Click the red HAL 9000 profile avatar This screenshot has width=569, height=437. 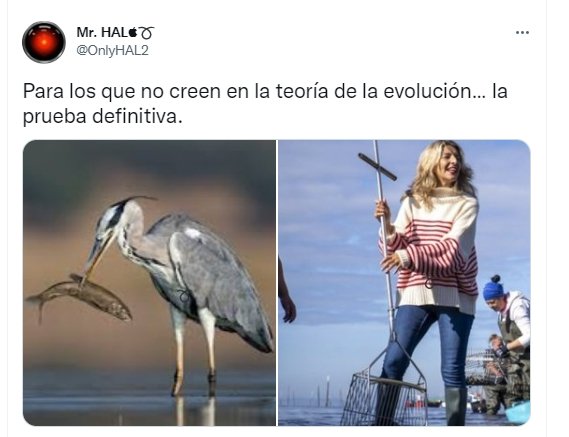pyautogui.click(x=44, y=42)
